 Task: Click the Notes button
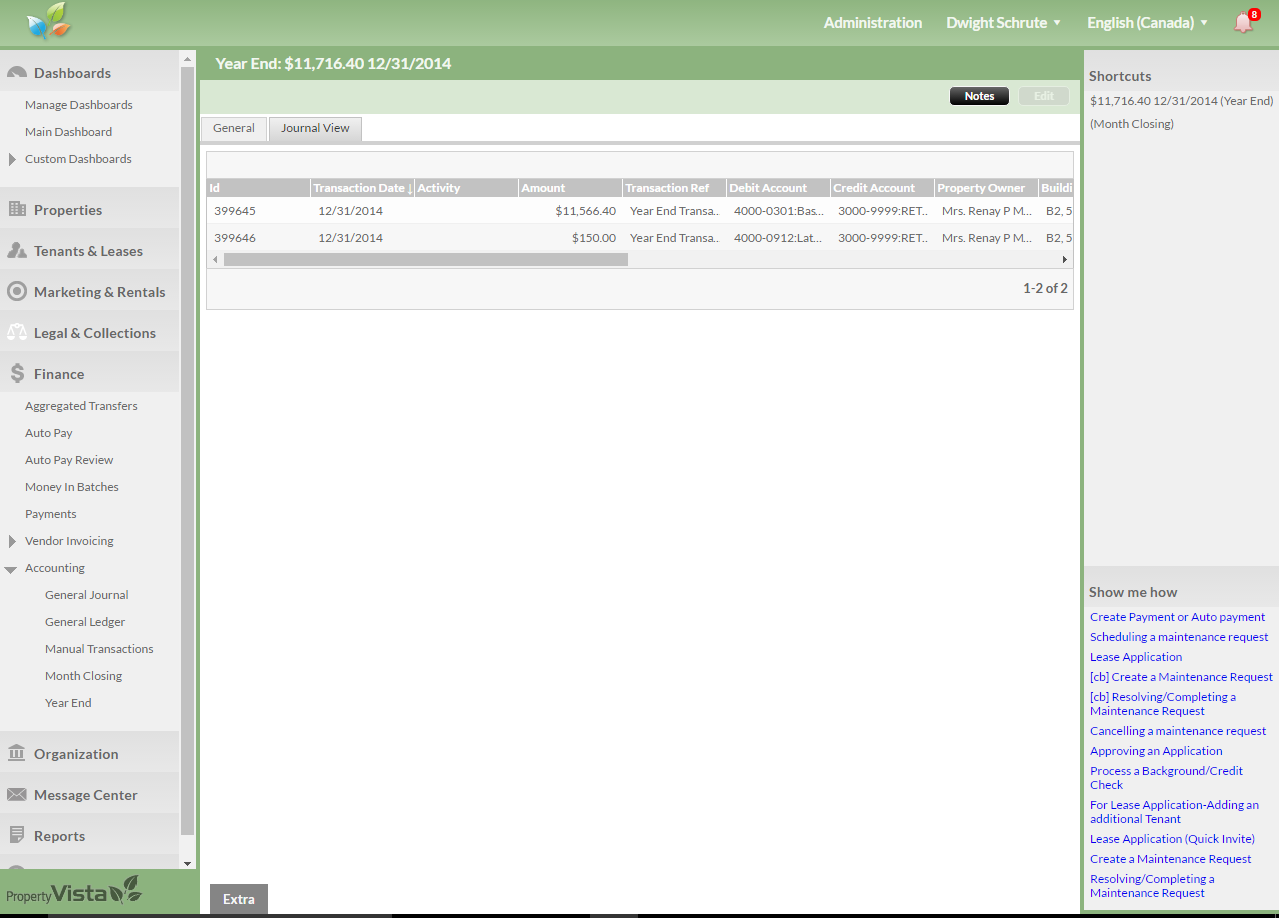point(979,96)
